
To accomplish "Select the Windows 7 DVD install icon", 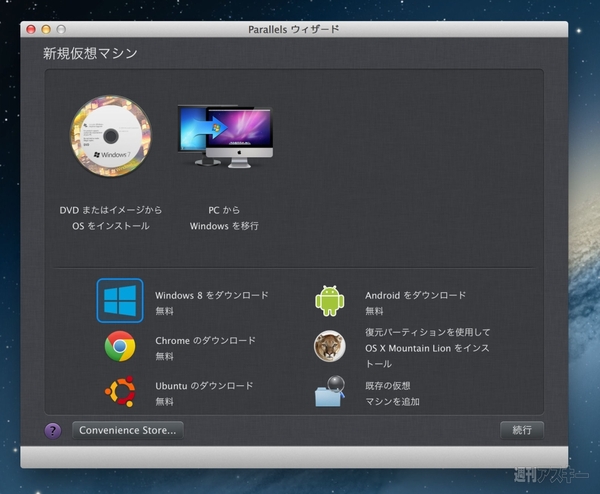I will click(111, 136).
